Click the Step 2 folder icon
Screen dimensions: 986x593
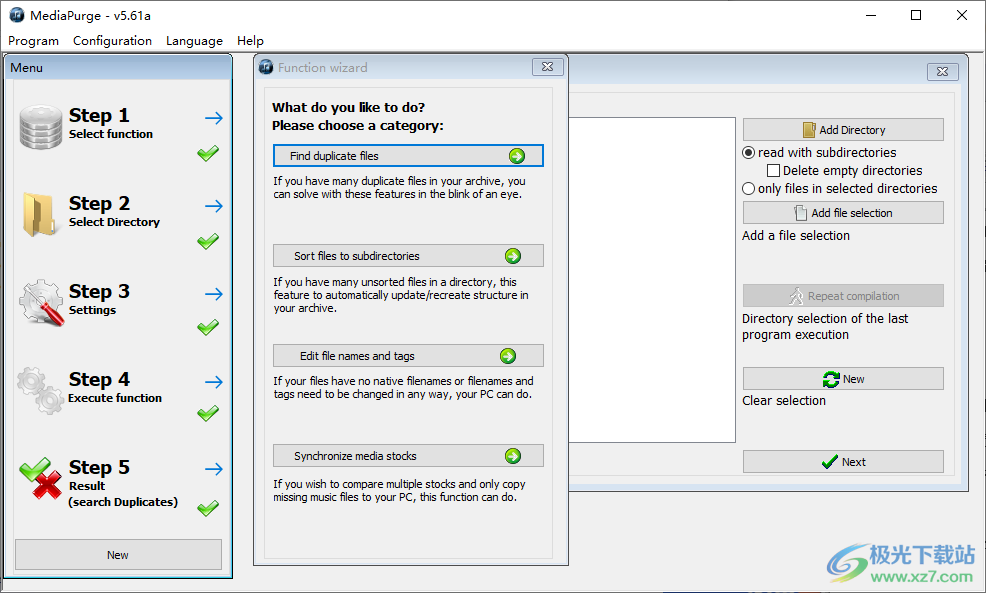[x=39, y=213]
